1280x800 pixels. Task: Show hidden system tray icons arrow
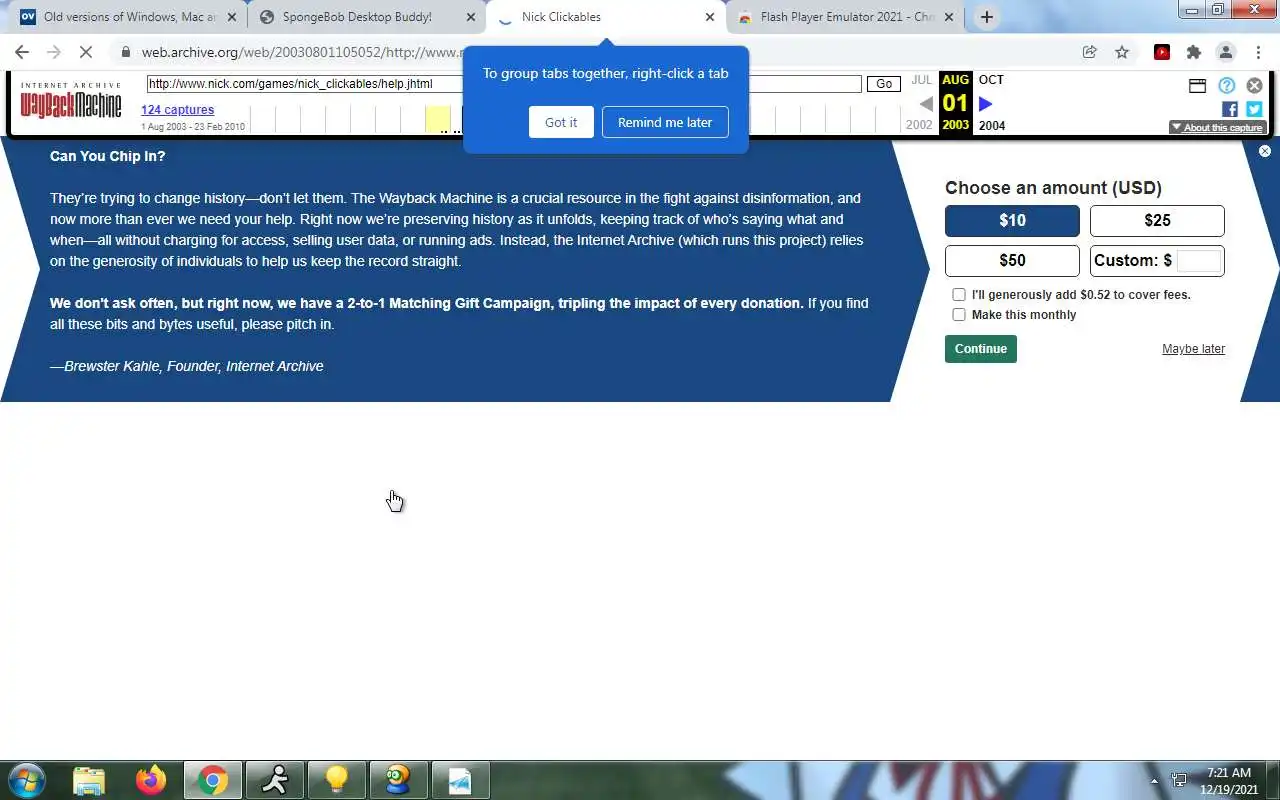(x=1154, y=781)
